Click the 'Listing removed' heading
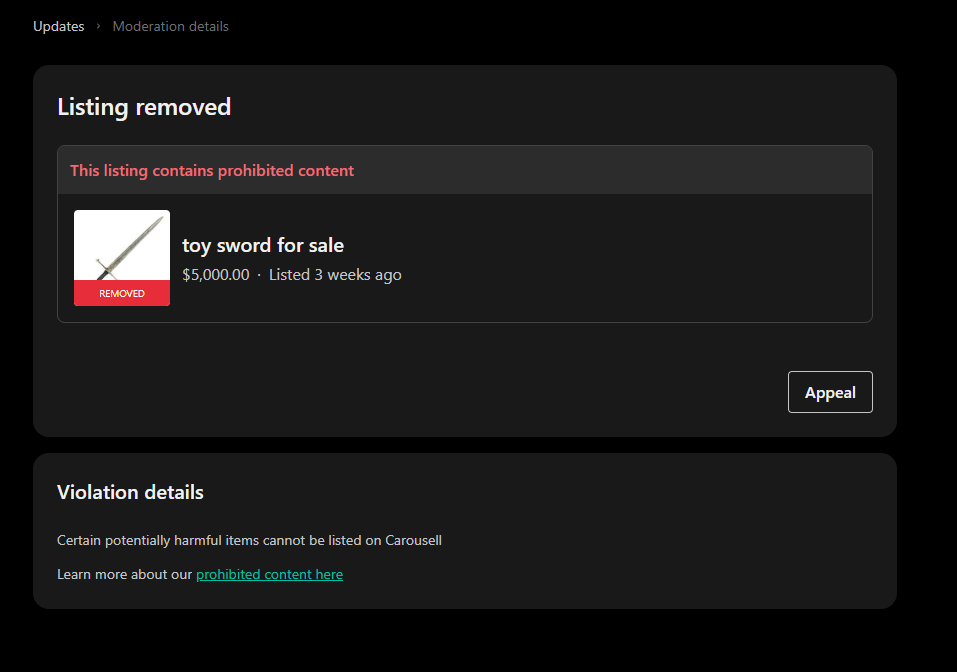This screenshot has width=957, height=672. (144, 107)
